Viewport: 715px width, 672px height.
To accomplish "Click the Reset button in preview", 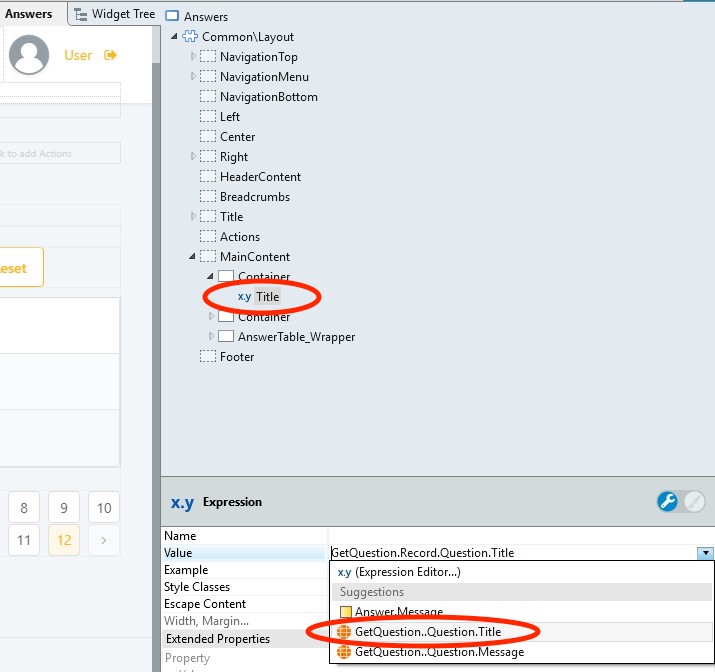I will (x=18, y=267).
